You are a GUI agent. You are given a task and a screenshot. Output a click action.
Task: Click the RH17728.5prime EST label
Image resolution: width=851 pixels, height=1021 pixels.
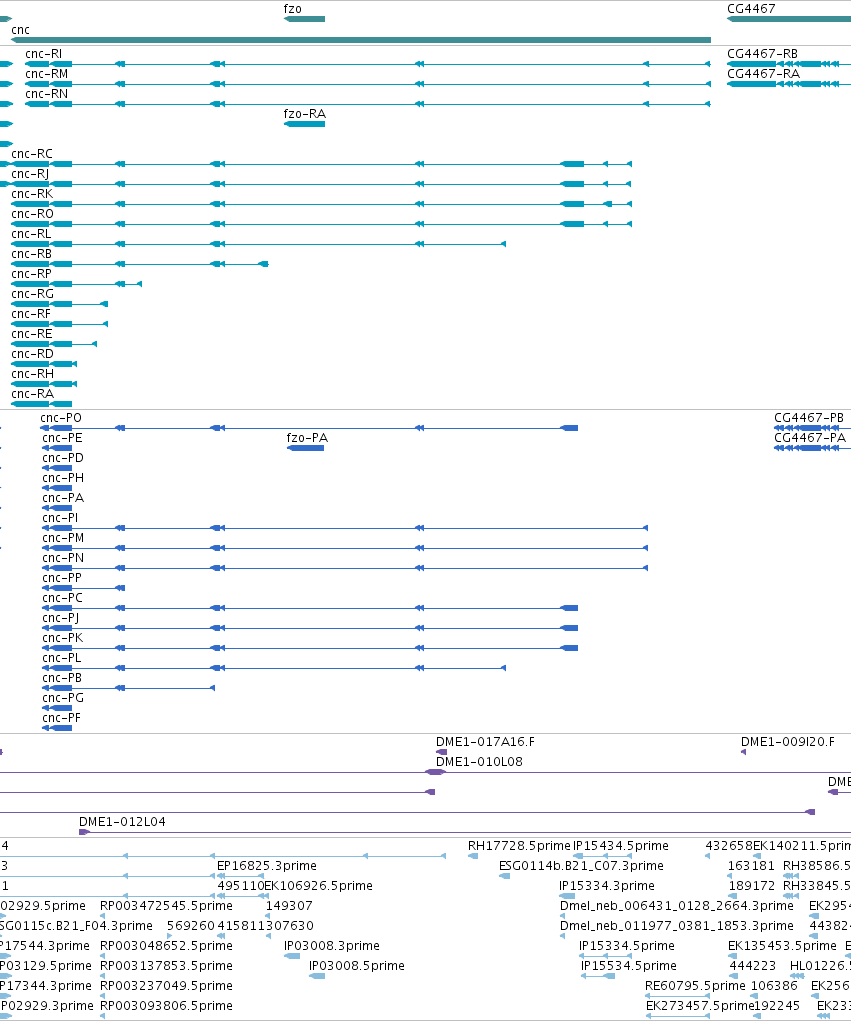click(519, 845)
